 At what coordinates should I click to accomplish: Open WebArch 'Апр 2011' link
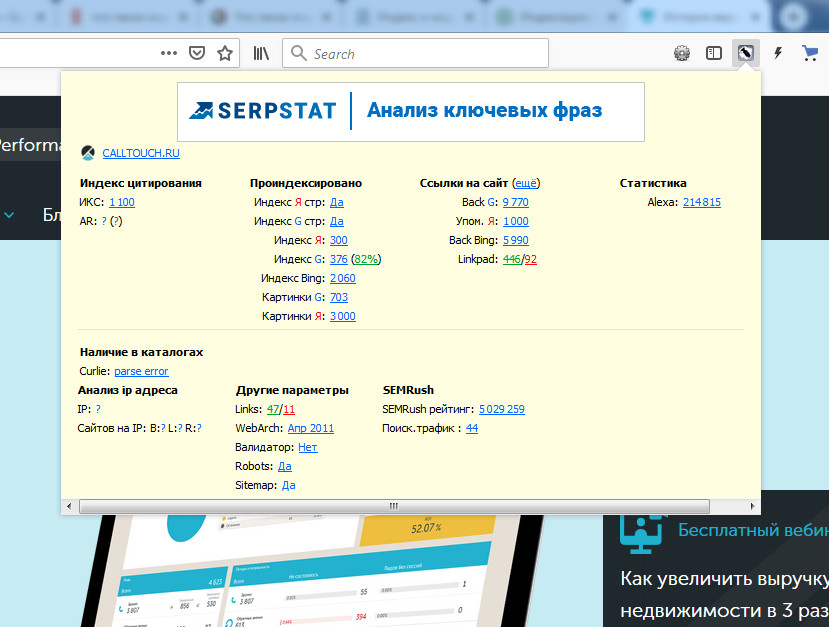coord(311,428)
